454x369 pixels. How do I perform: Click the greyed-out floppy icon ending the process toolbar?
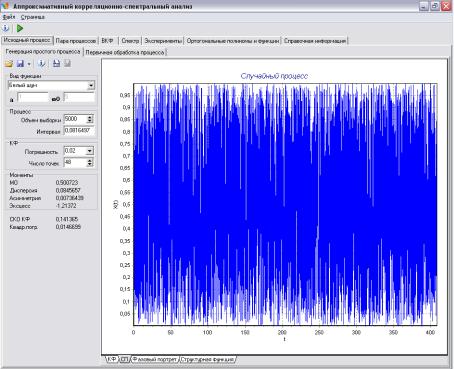coord(68,63)
